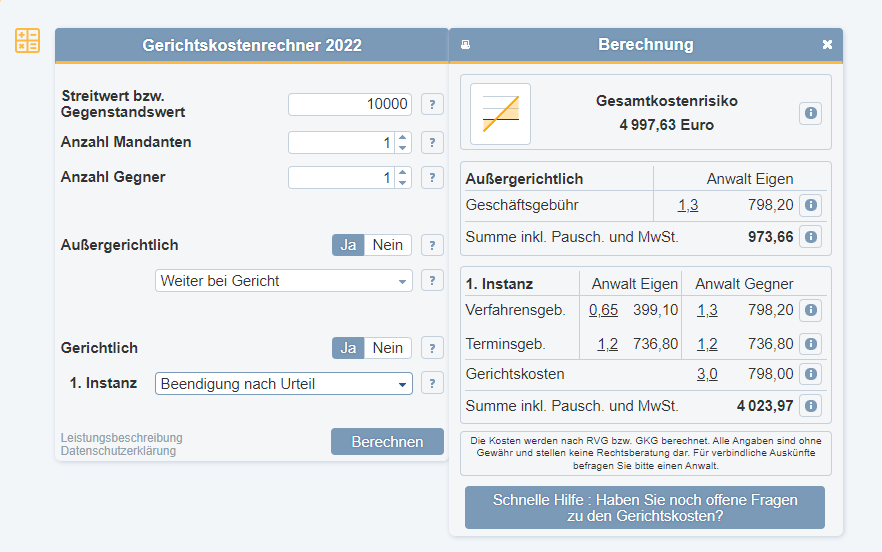
Task: Click the 4 997,63 Euro total value
Action: tap(667, 125)
